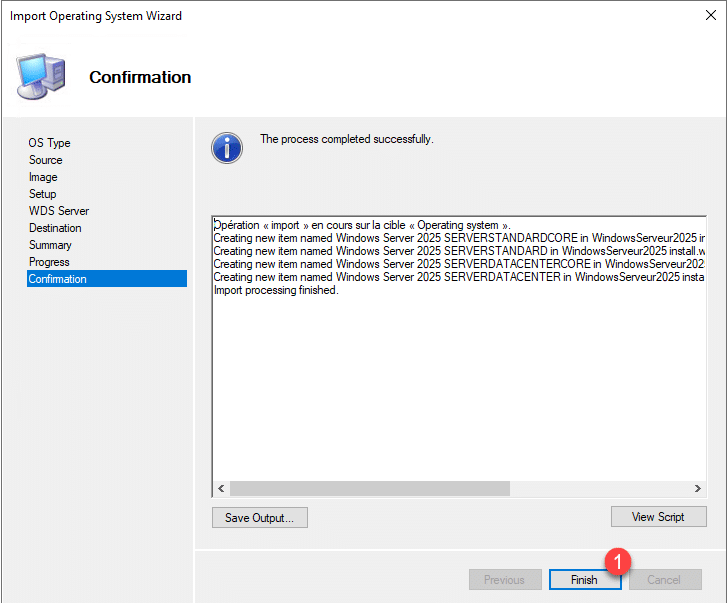727x603 pixels.
Task: Select the highlighted Confirmation step
Action: pos(57,279)
